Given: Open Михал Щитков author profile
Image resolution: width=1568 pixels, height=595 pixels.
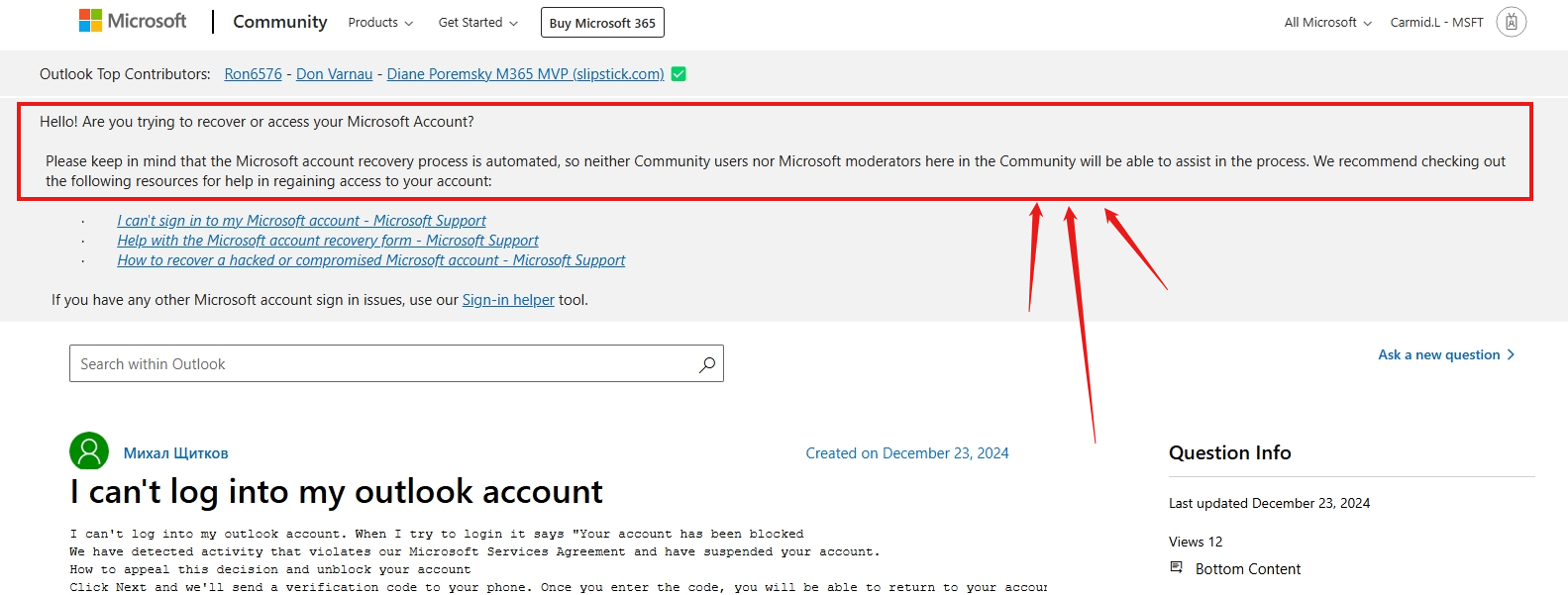Looking at the screenshot, I should (x=175, y=453).
